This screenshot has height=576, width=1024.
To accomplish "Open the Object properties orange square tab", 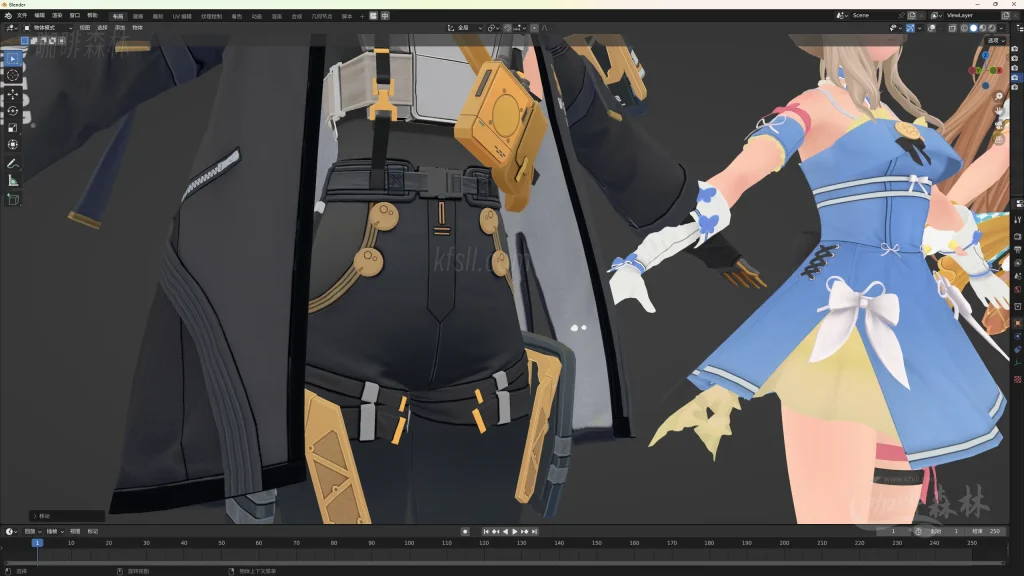I will coord(1017,323).
